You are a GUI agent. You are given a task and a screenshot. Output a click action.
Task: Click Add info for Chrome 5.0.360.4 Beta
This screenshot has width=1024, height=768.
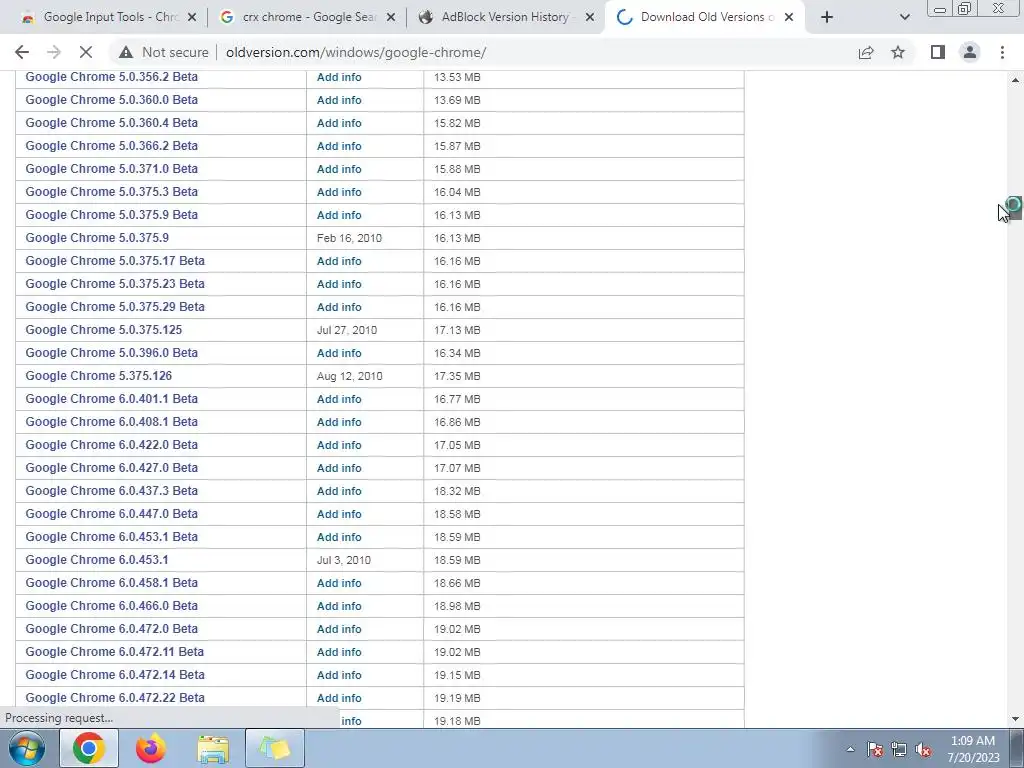pyautogui.click(x=339, y=123)
